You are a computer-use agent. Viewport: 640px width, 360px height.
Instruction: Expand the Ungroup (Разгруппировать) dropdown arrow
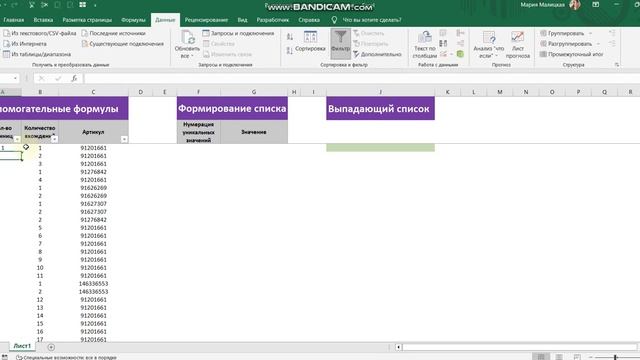598,44
